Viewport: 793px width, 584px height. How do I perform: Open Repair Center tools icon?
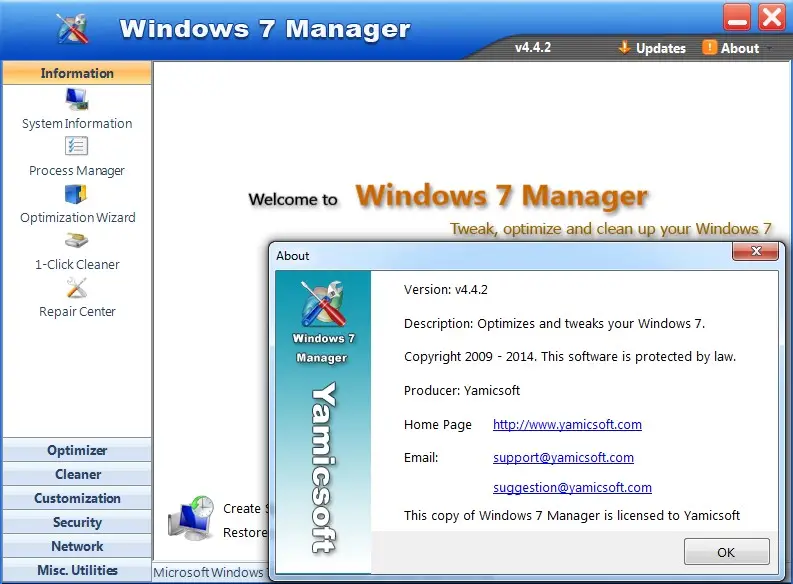(x=77, y=288)
